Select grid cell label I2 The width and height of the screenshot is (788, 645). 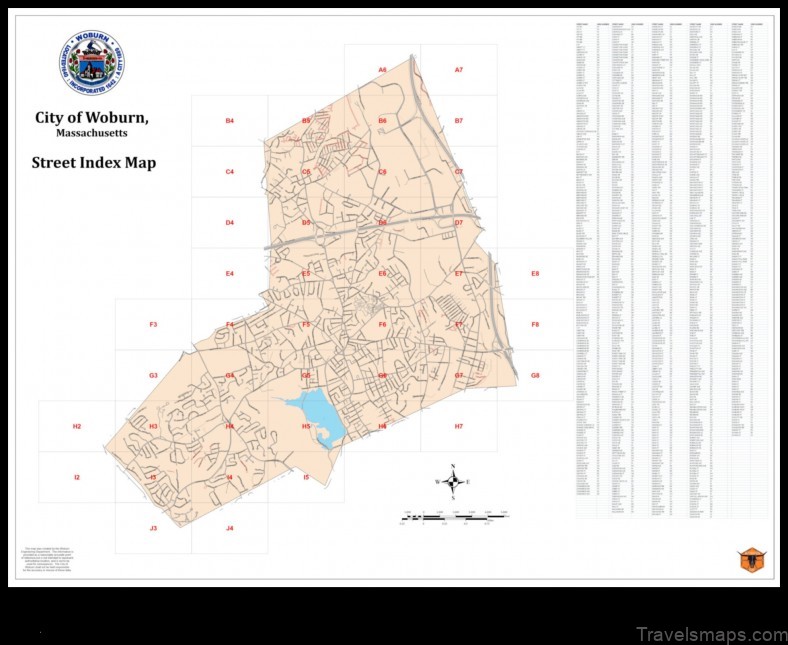(x=77, y=478)
